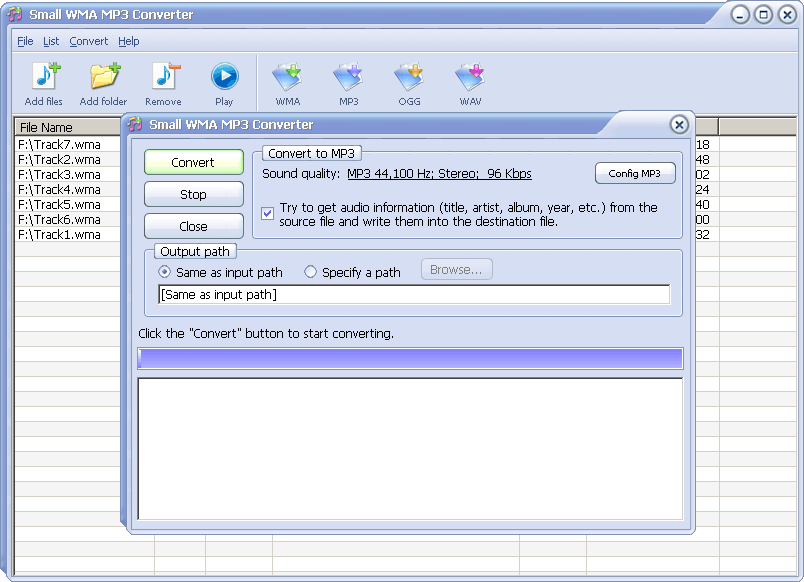Click the output path text field
Image resolution: width=804 pixels, height=582 pixels.
point(414,294)
